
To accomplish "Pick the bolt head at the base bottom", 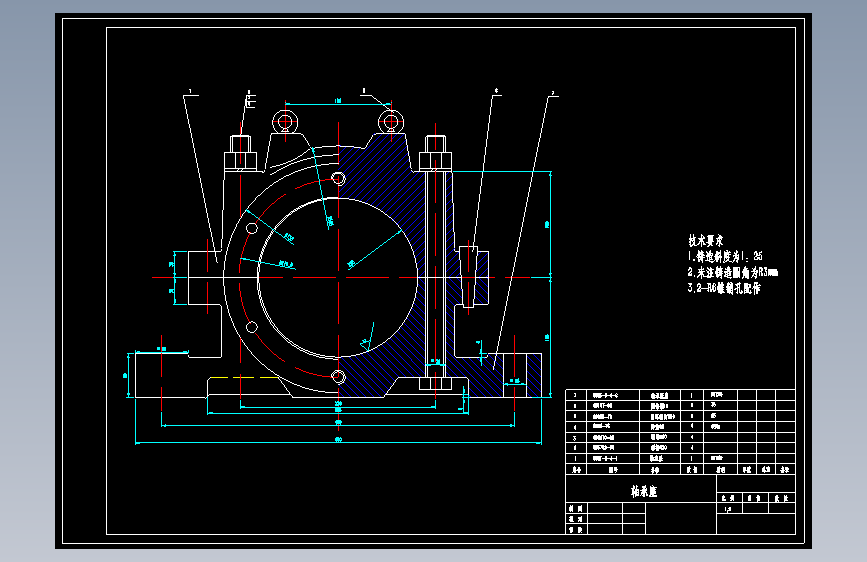I will coord(435,384).
